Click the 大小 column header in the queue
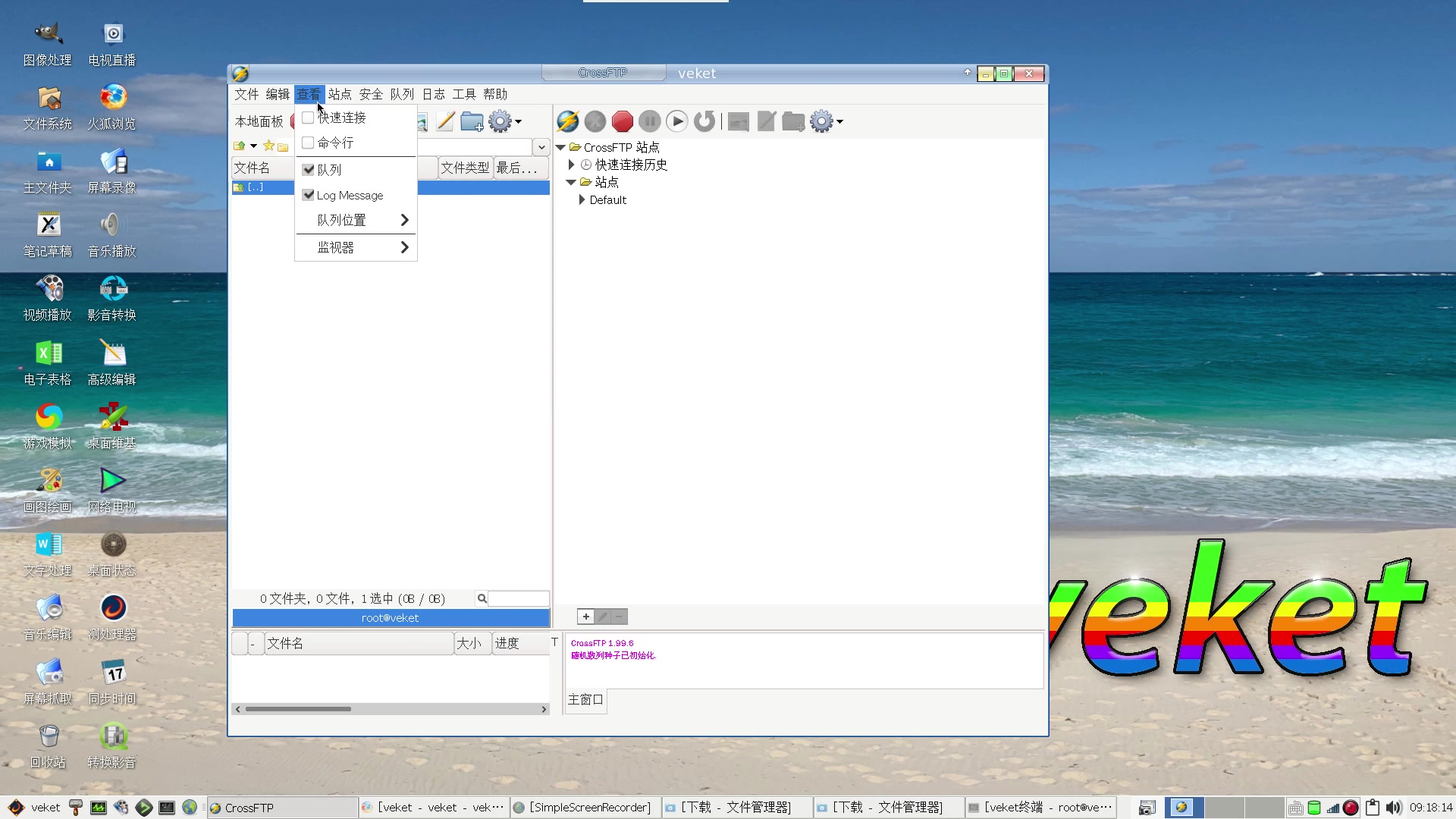Viewport: 1456px width, 819px height. click(x=472, y=643)
